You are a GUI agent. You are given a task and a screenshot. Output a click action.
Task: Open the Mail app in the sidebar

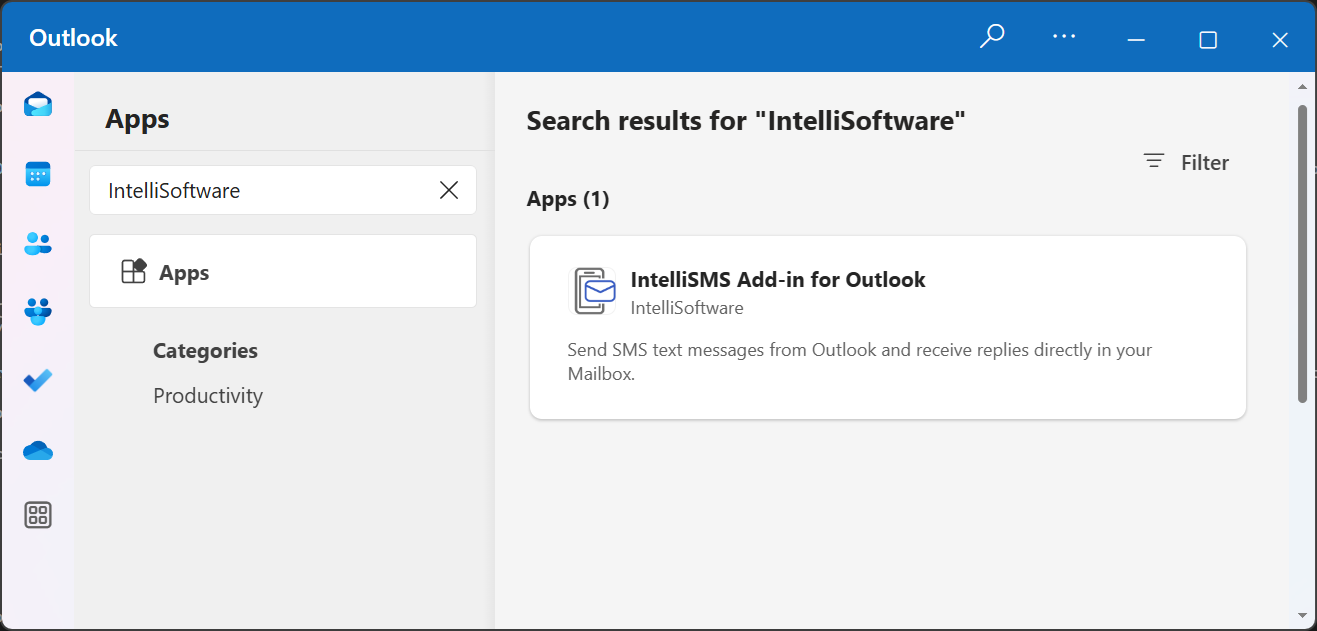[x=37, y=103]
